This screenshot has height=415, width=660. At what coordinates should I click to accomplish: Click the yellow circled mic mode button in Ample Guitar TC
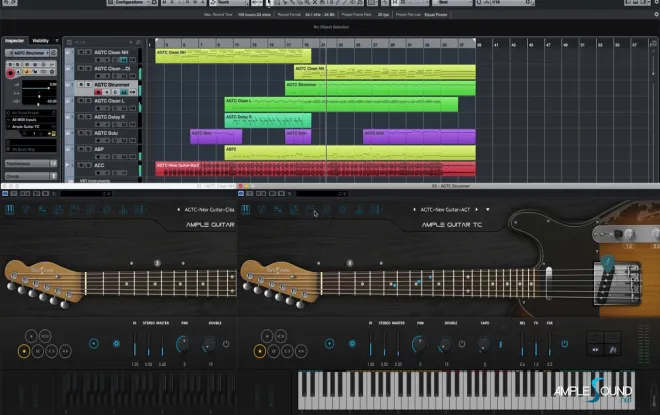tap(260, 351)
